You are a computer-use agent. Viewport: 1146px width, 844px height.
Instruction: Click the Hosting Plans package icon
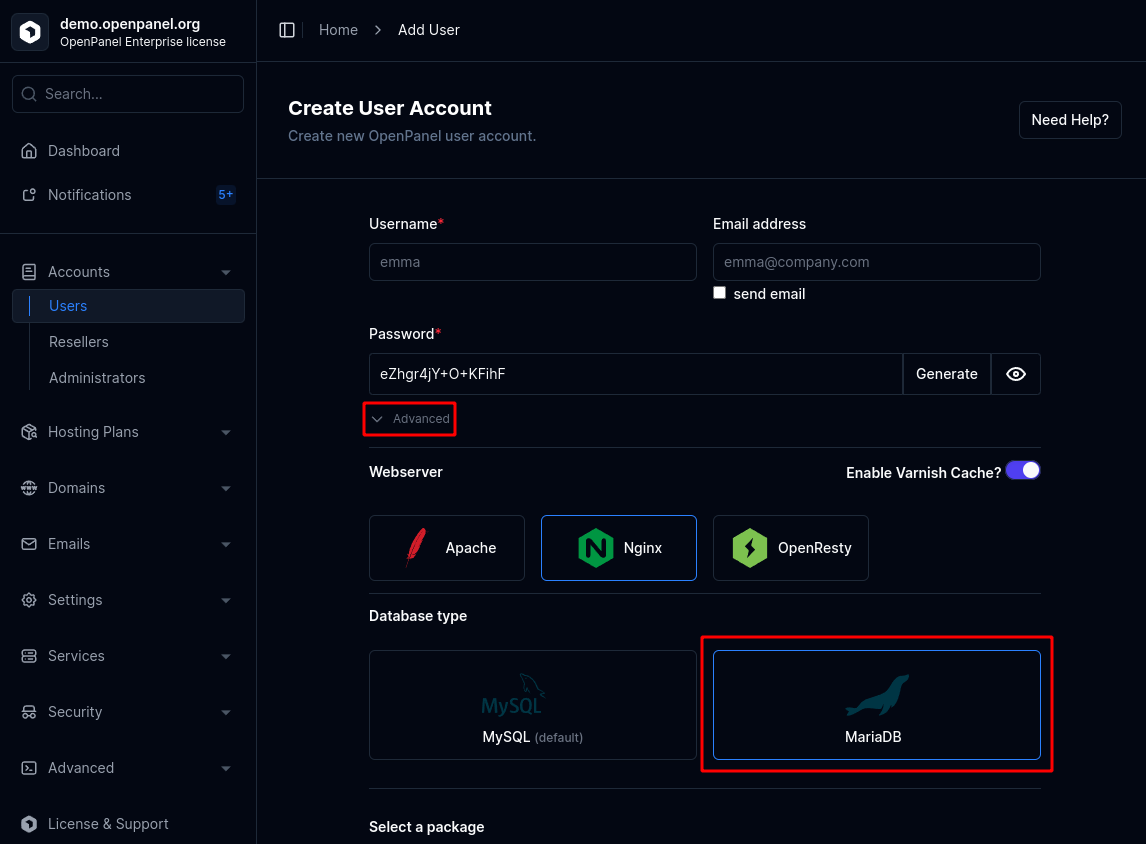(29, 432)
